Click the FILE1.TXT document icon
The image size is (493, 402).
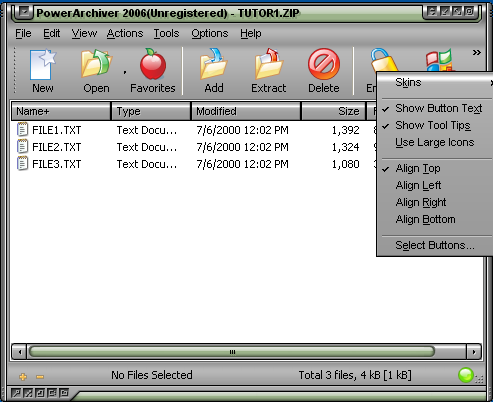pyautogui.click(x=22, y=130)
